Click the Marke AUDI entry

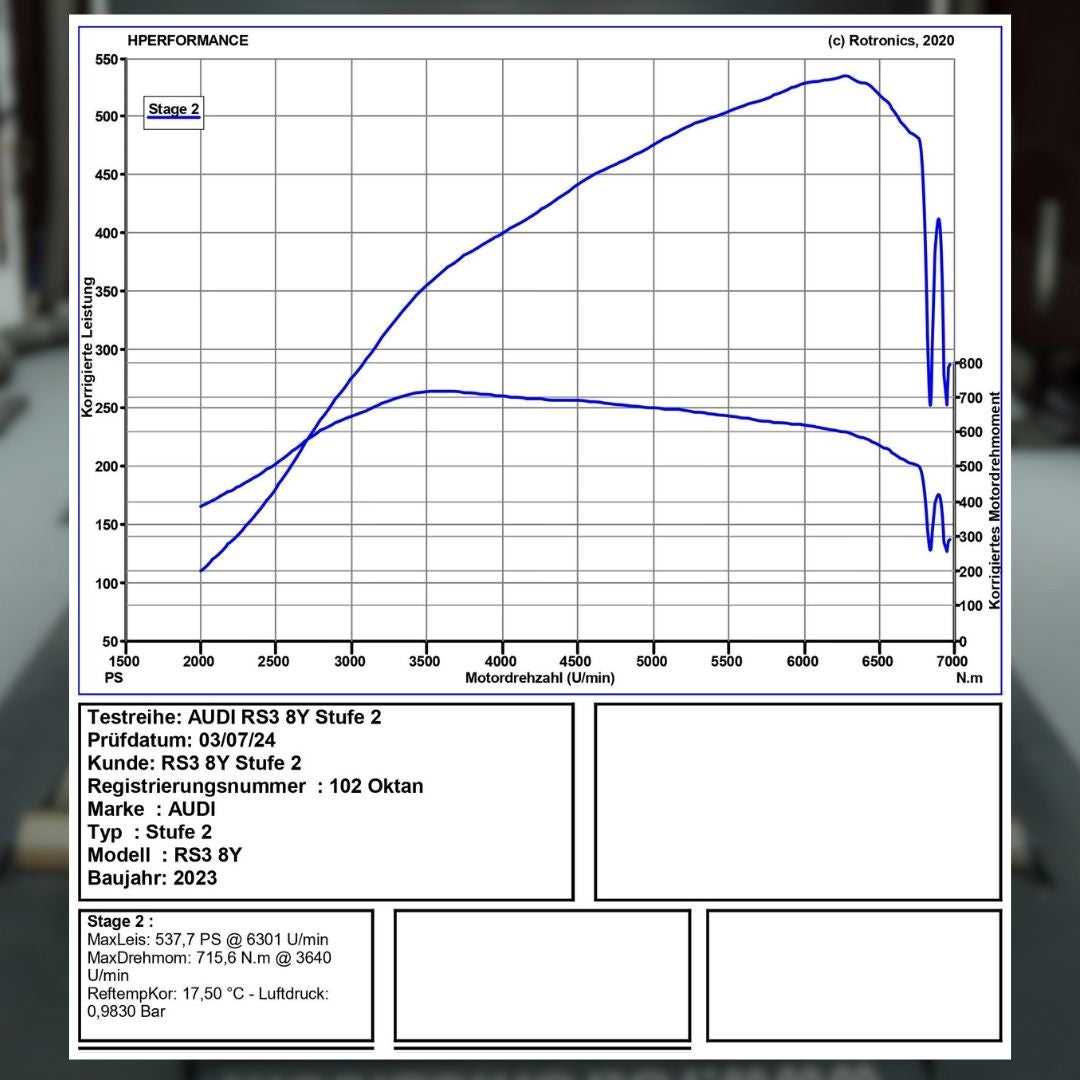tap(151, 809)
